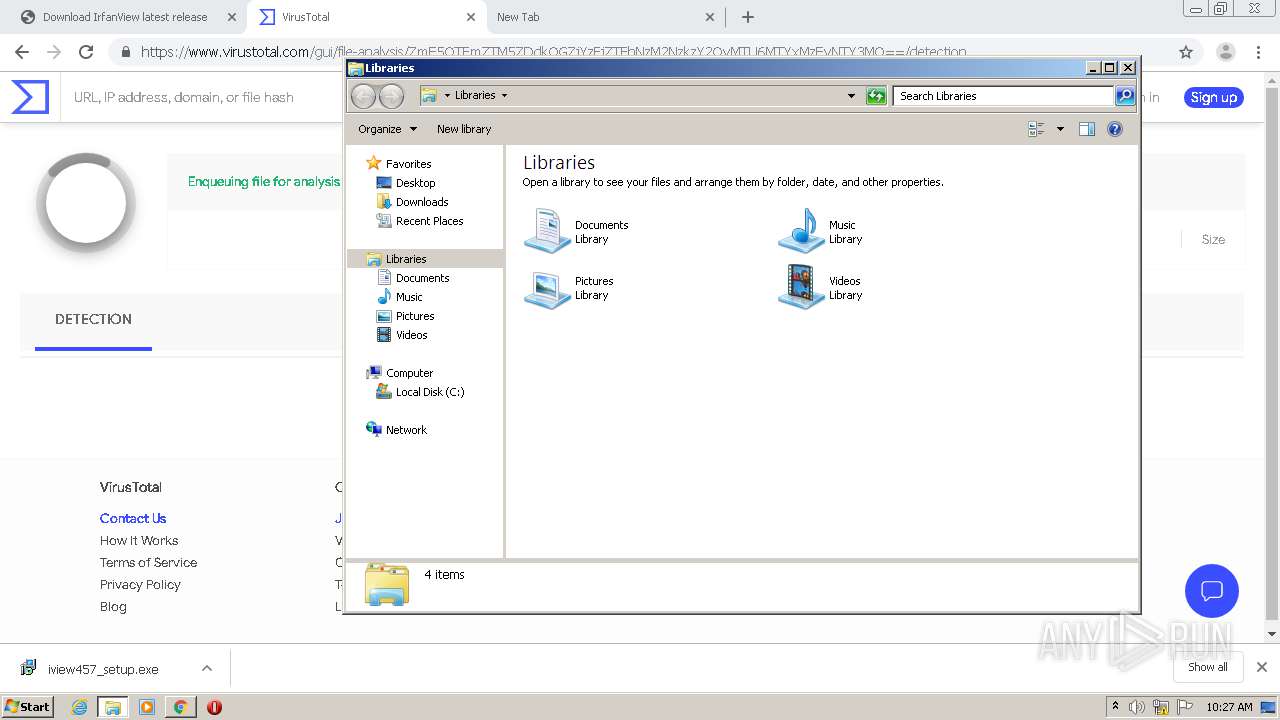Select Computer in navigation pane
The image size is (1280, 720).
coord(409,373)
